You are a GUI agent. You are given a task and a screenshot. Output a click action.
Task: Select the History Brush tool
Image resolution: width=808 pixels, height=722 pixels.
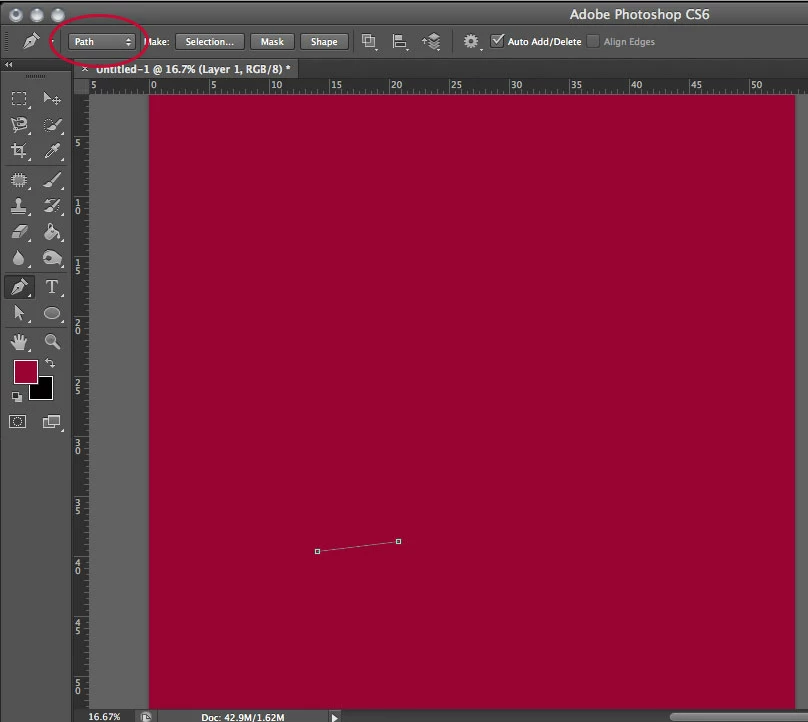coord(52,206)
